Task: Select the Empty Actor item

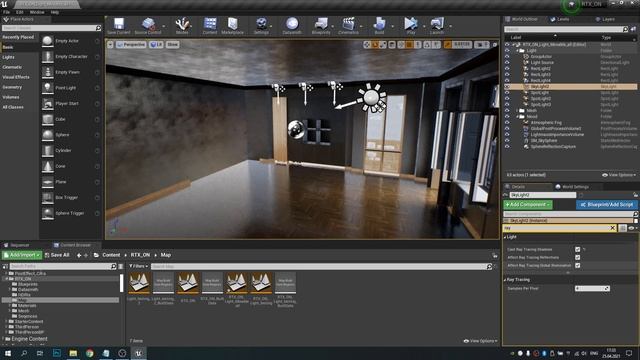Action: 71,41
